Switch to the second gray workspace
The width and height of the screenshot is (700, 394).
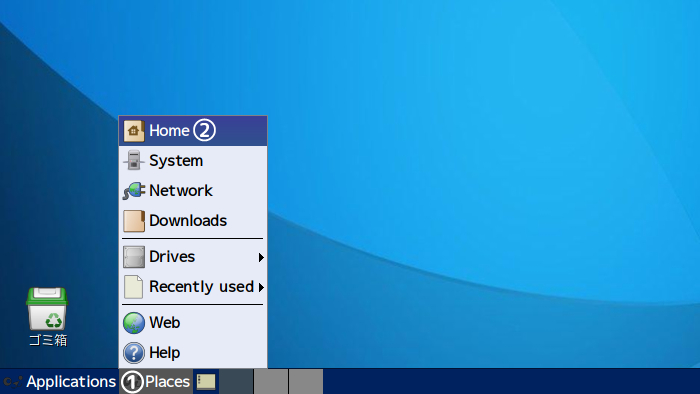click(x=271, y=382)
